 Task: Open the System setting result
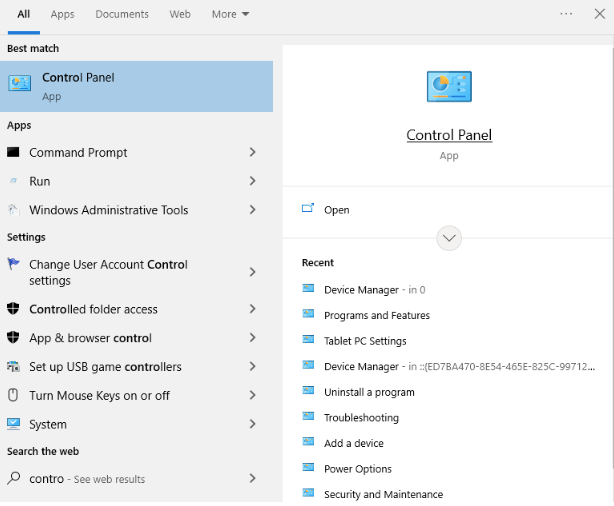pyautogui.click(x=136, y=424)
